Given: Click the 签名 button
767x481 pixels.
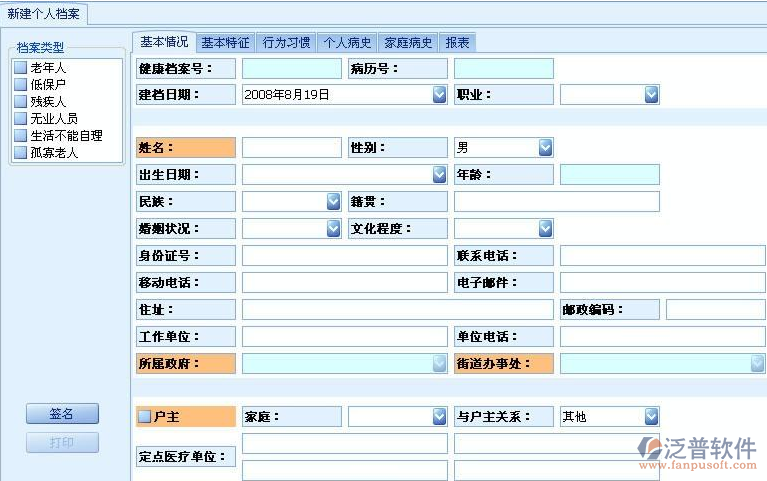Looking at the screenshot, I should tap(62, 414).
